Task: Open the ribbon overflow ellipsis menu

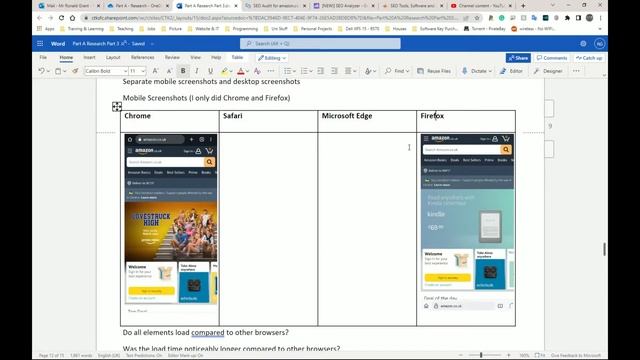Action: coord(576,71)
